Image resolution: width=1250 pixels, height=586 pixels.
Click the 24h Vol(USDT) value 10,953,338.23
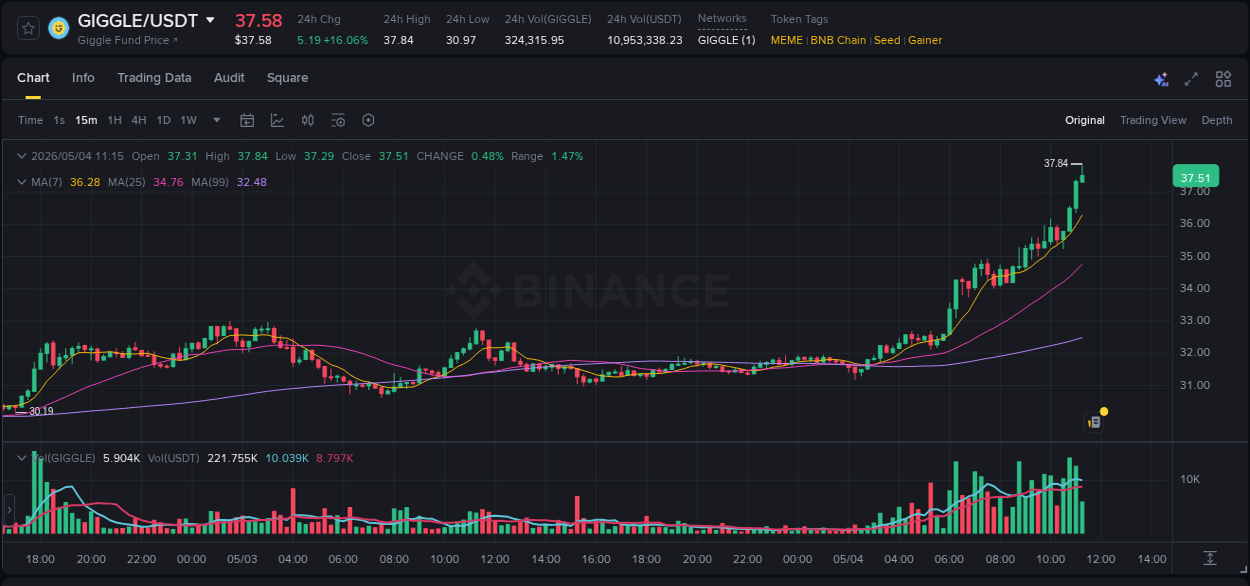tap(645, 40)
